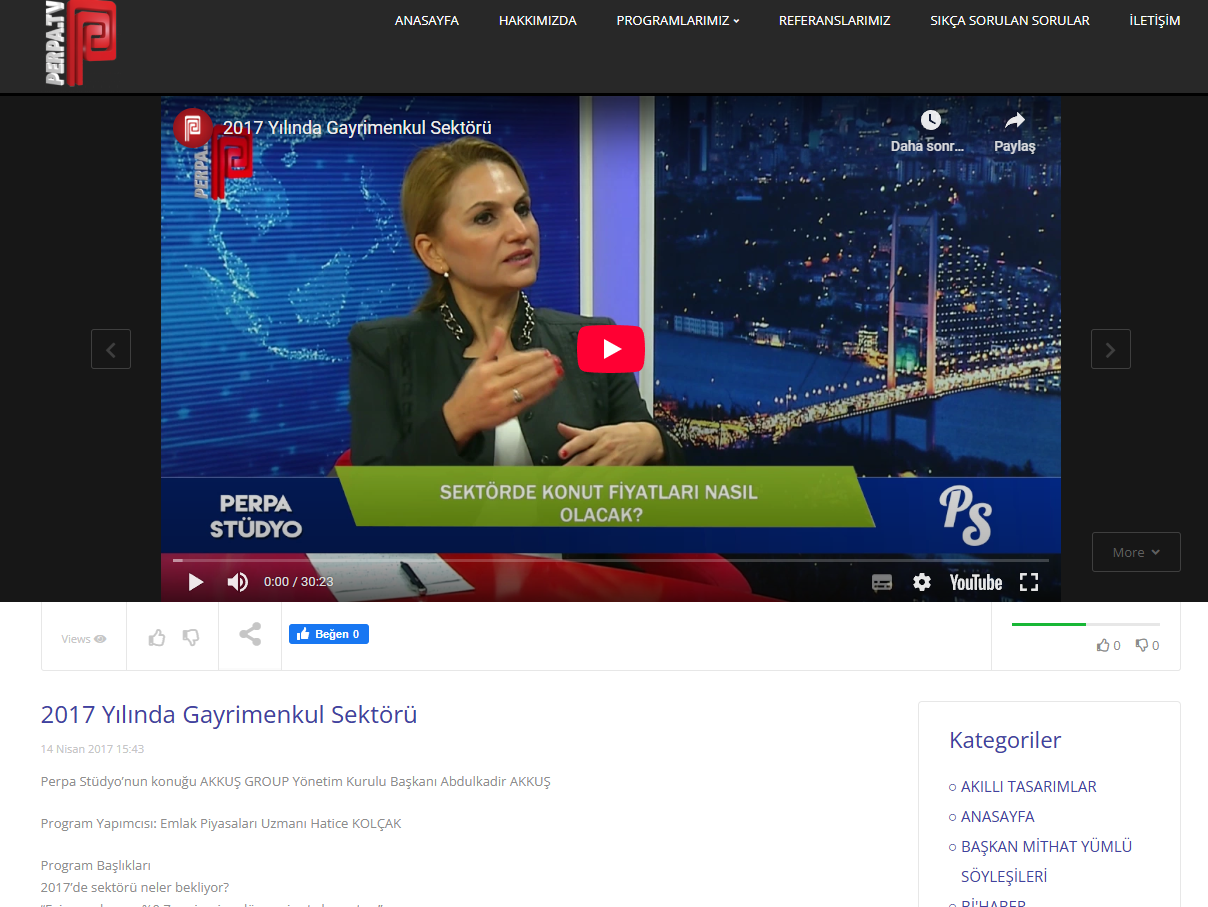Open the social share icon below video
The height and width of the screenshot is (907, 1208).
point(250,635)
